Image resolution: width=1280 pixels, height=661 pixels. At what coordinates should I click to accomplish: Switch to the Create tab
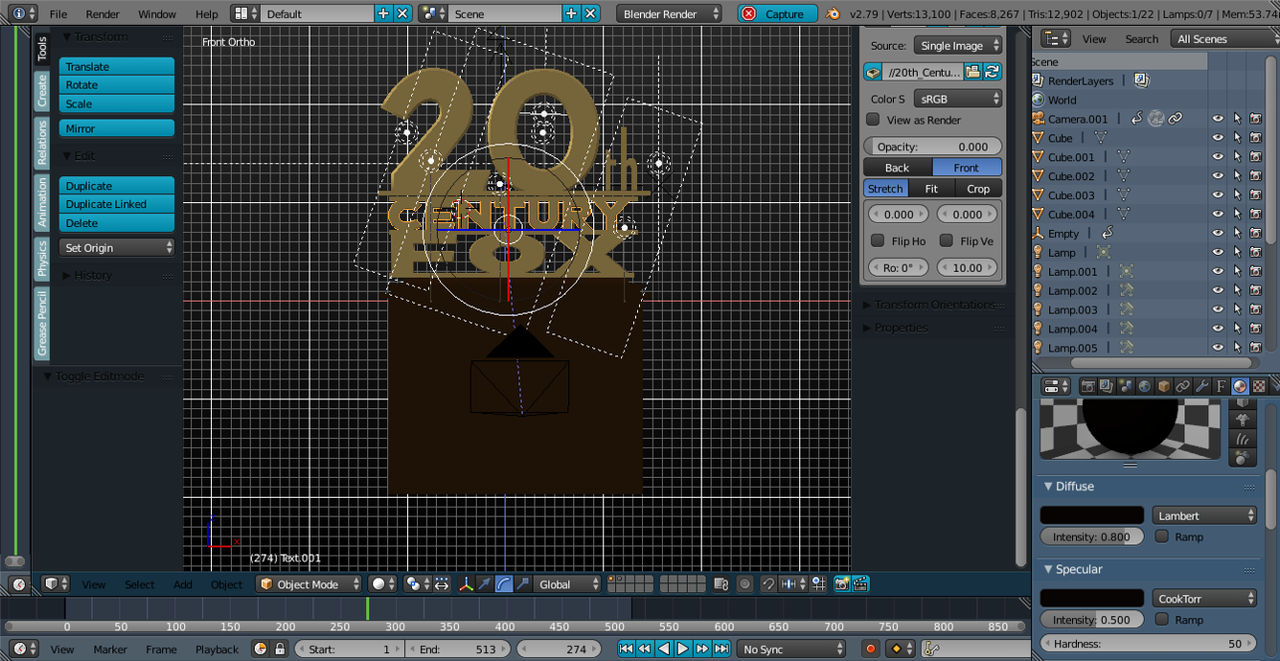42,91
